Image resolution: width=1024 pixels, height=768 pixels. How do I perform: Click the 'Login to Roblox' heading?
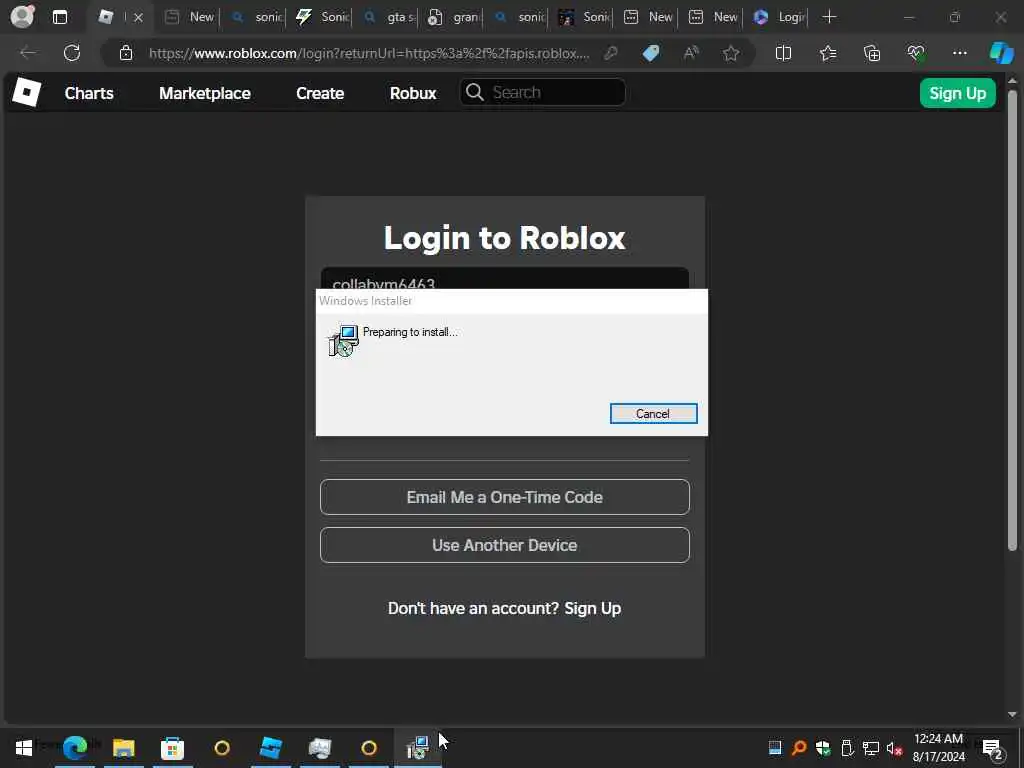(x=504, y=237)
